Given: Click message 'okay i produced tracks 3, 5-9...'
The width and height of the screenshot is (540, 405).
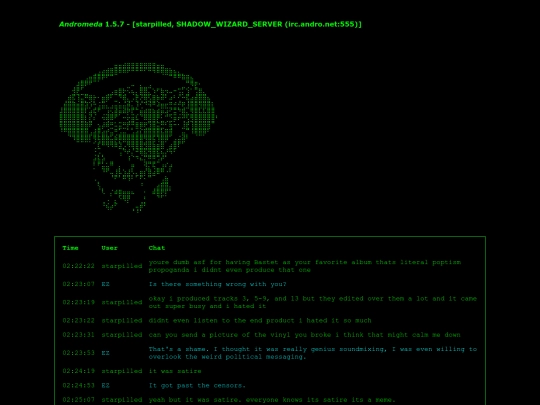Looking at the screenshot, I should [x=313, y=302].
